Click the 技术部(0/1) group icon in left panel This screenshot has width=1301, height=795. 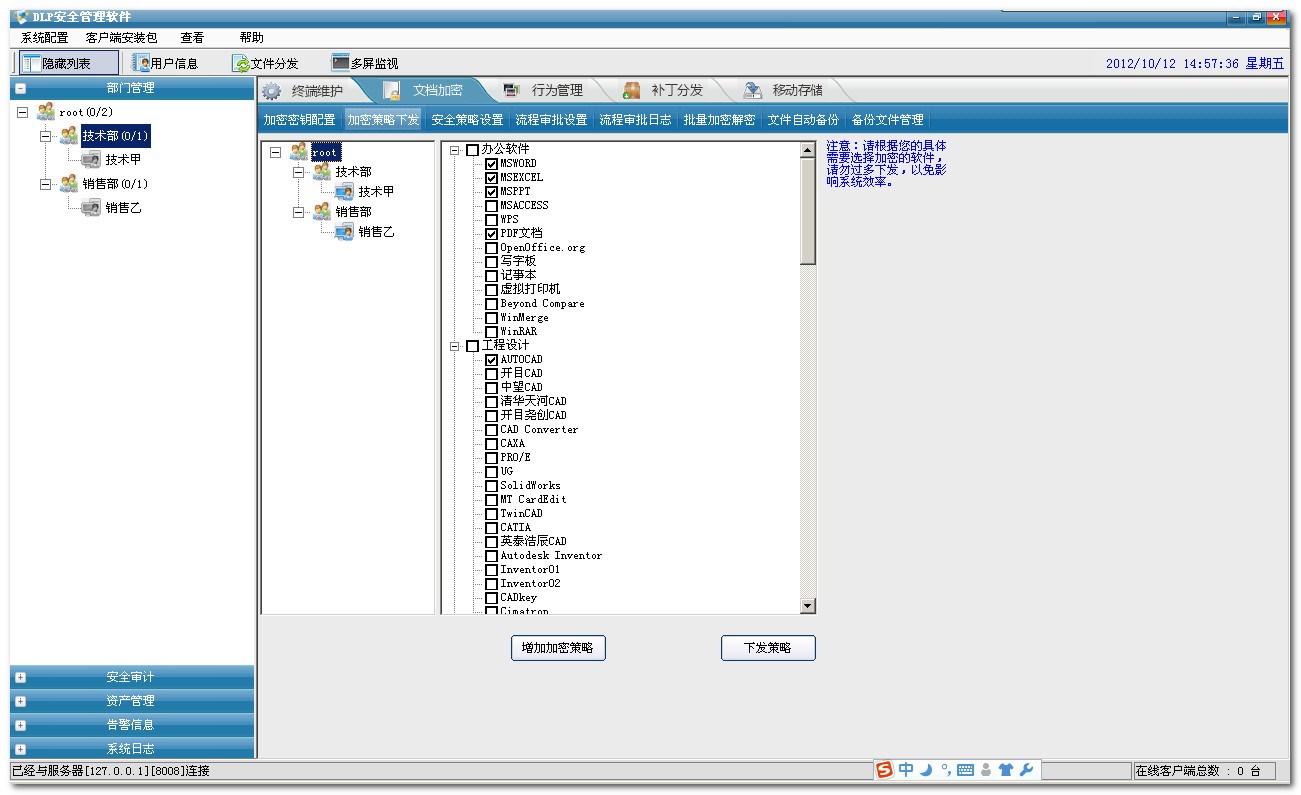coord(69,135)
